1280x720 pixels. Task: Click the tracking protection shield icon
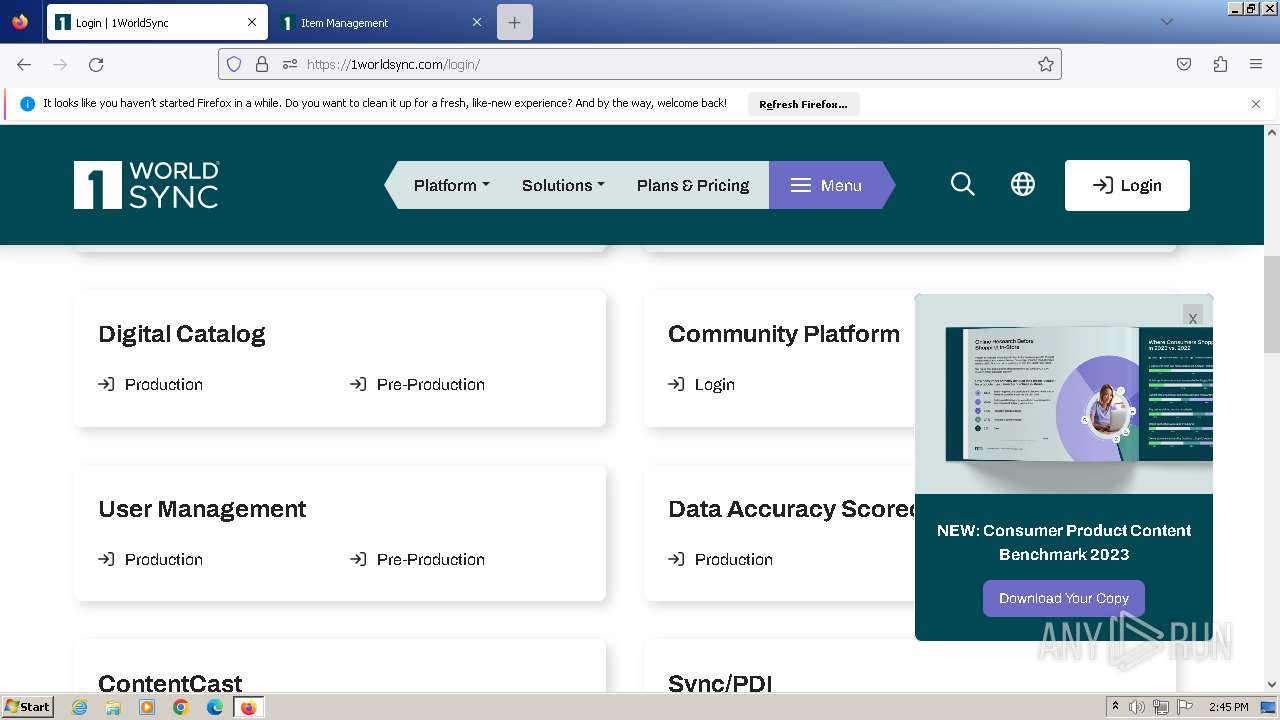[234, 64]
